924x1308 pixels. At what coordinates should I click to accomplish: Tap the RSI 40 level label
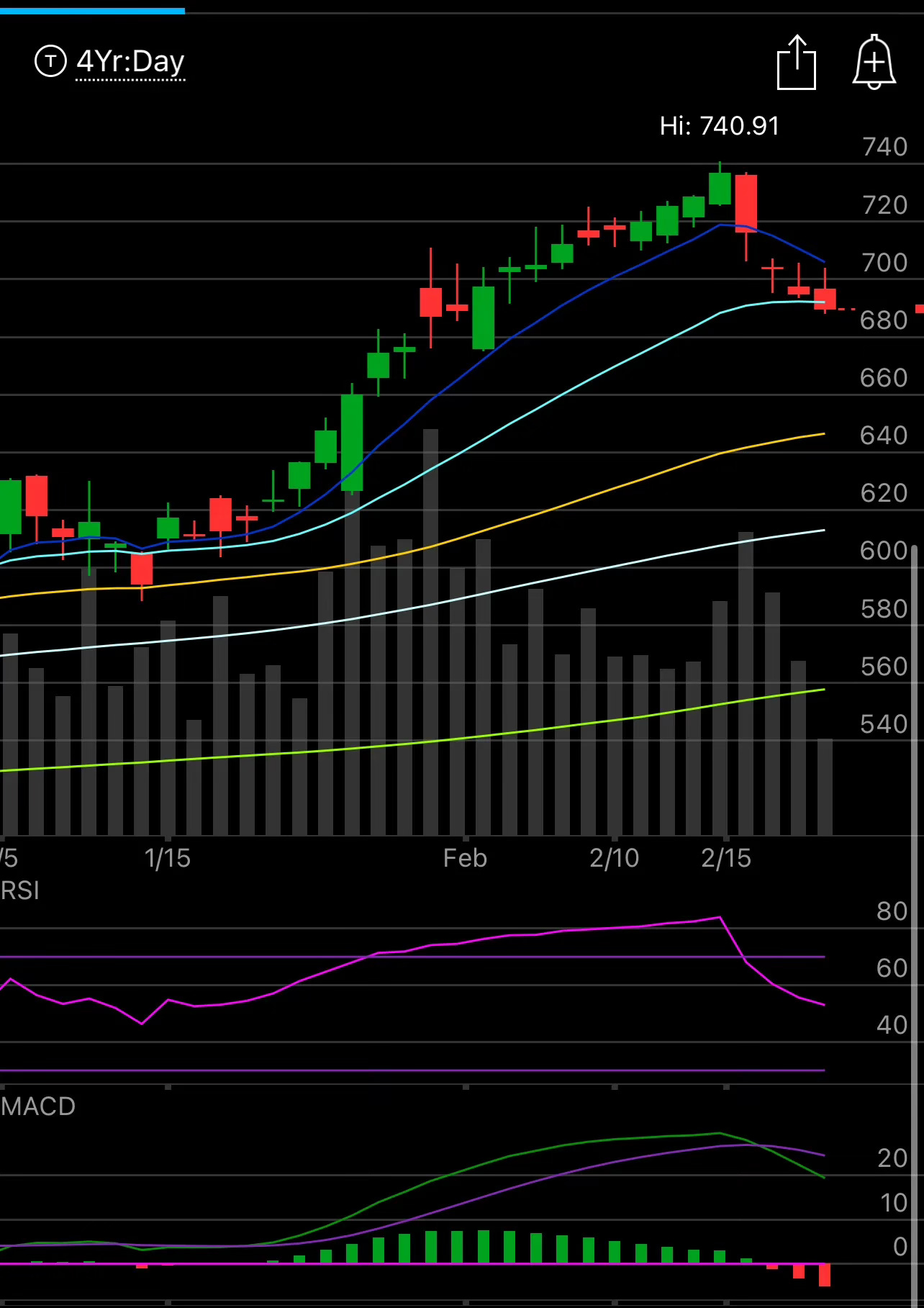(x=892, y=1025)
